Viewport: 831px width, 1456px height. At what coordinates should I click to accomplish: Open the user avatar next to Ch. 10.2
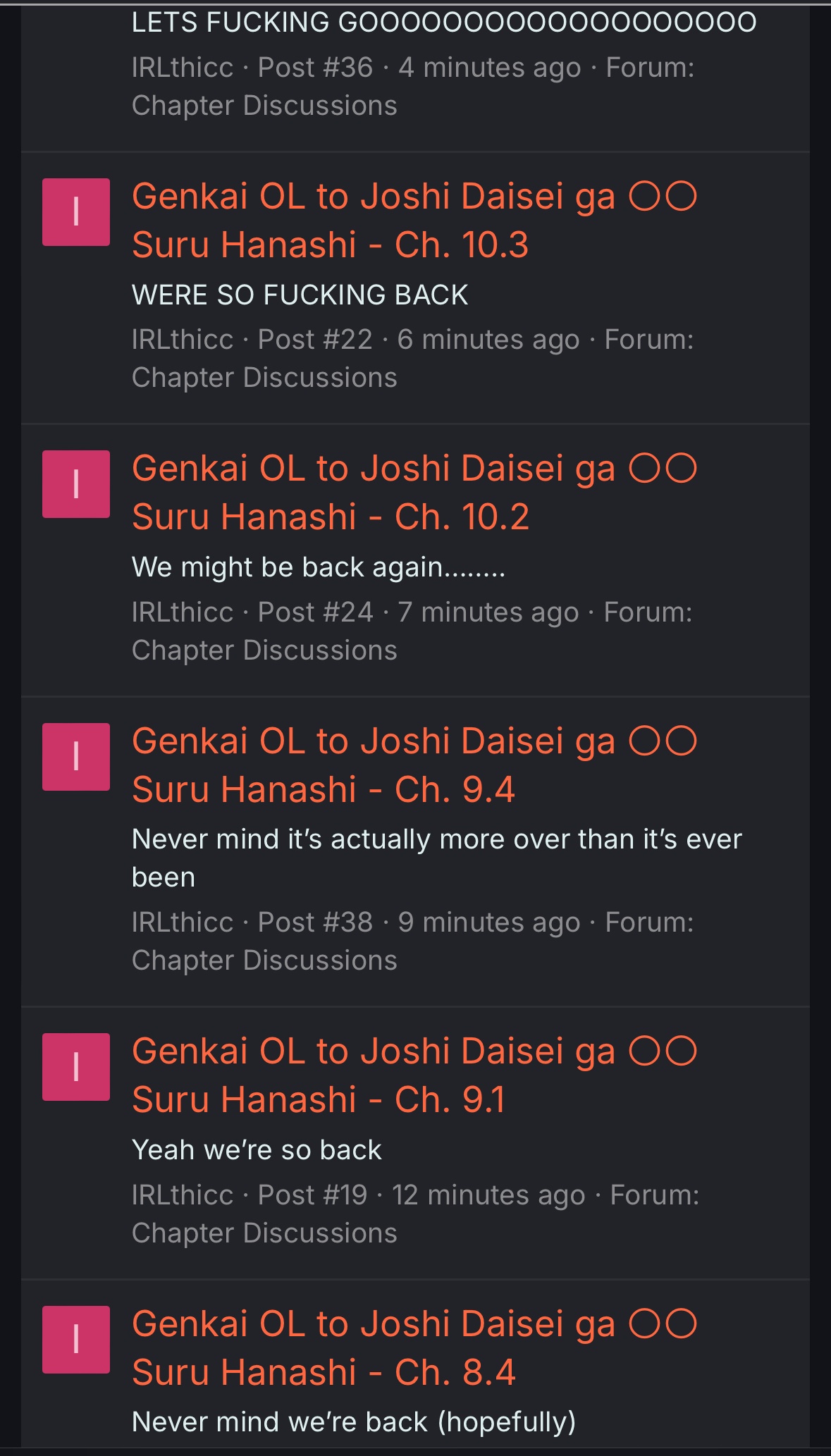[76, 484]
